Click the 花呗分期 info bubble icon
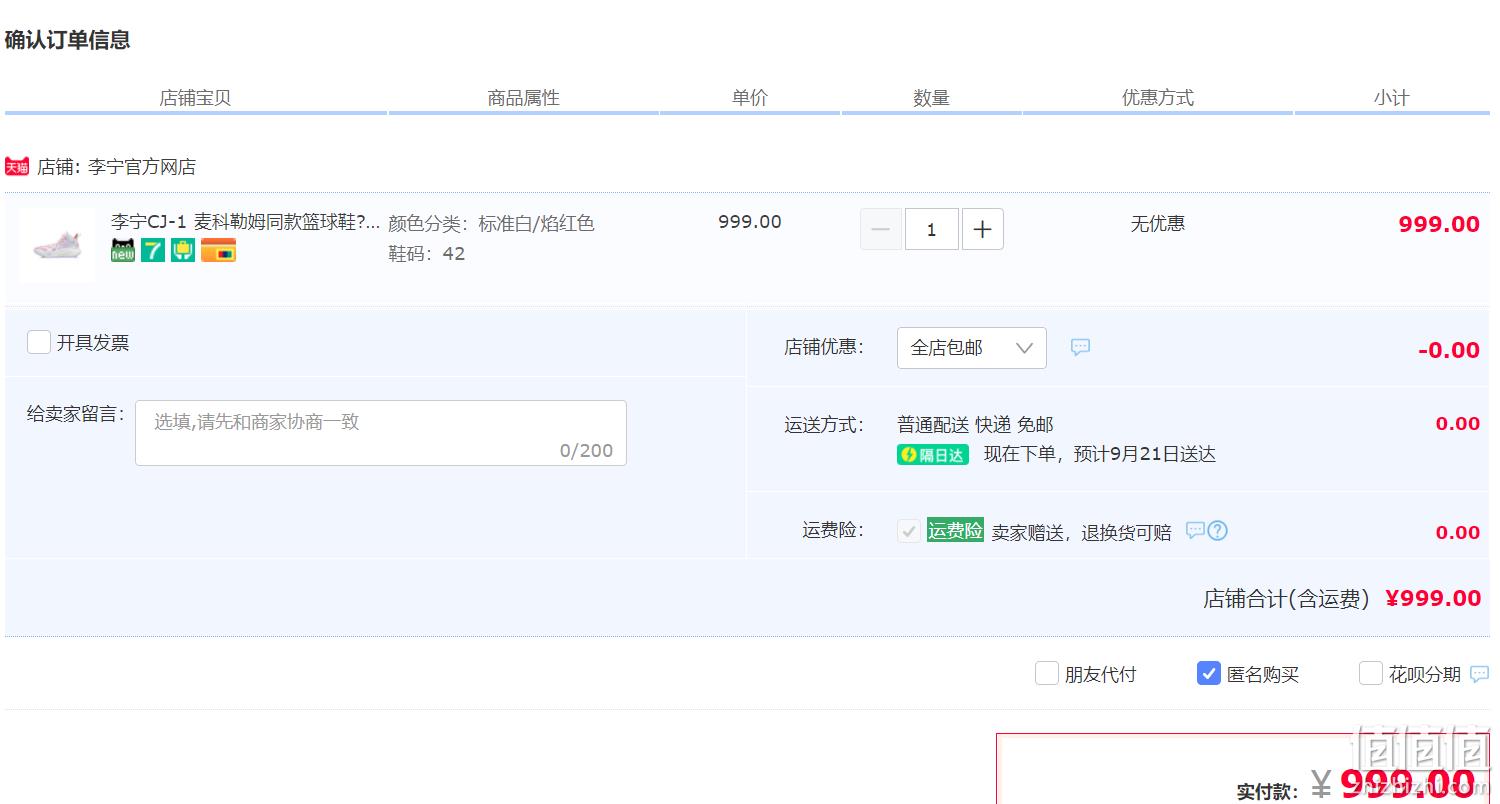1500x804 pixels. pyautogui.click(x=1479, y=674)
